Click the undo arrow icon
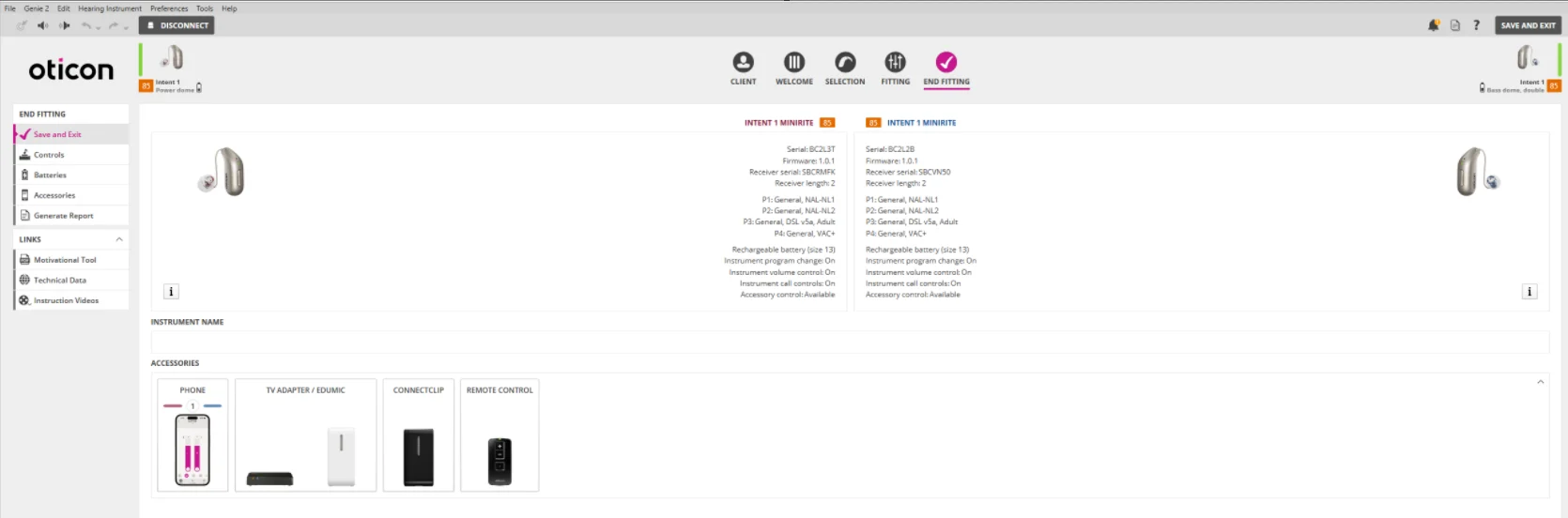 click(x=86, y=25)
